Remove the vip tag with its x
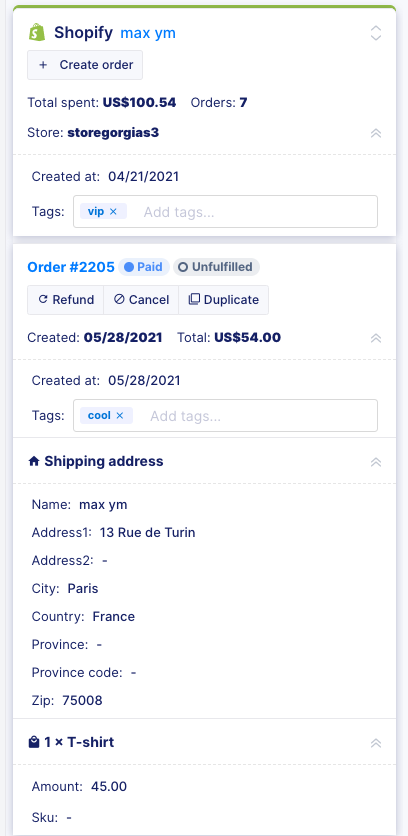 coord(113,212)
